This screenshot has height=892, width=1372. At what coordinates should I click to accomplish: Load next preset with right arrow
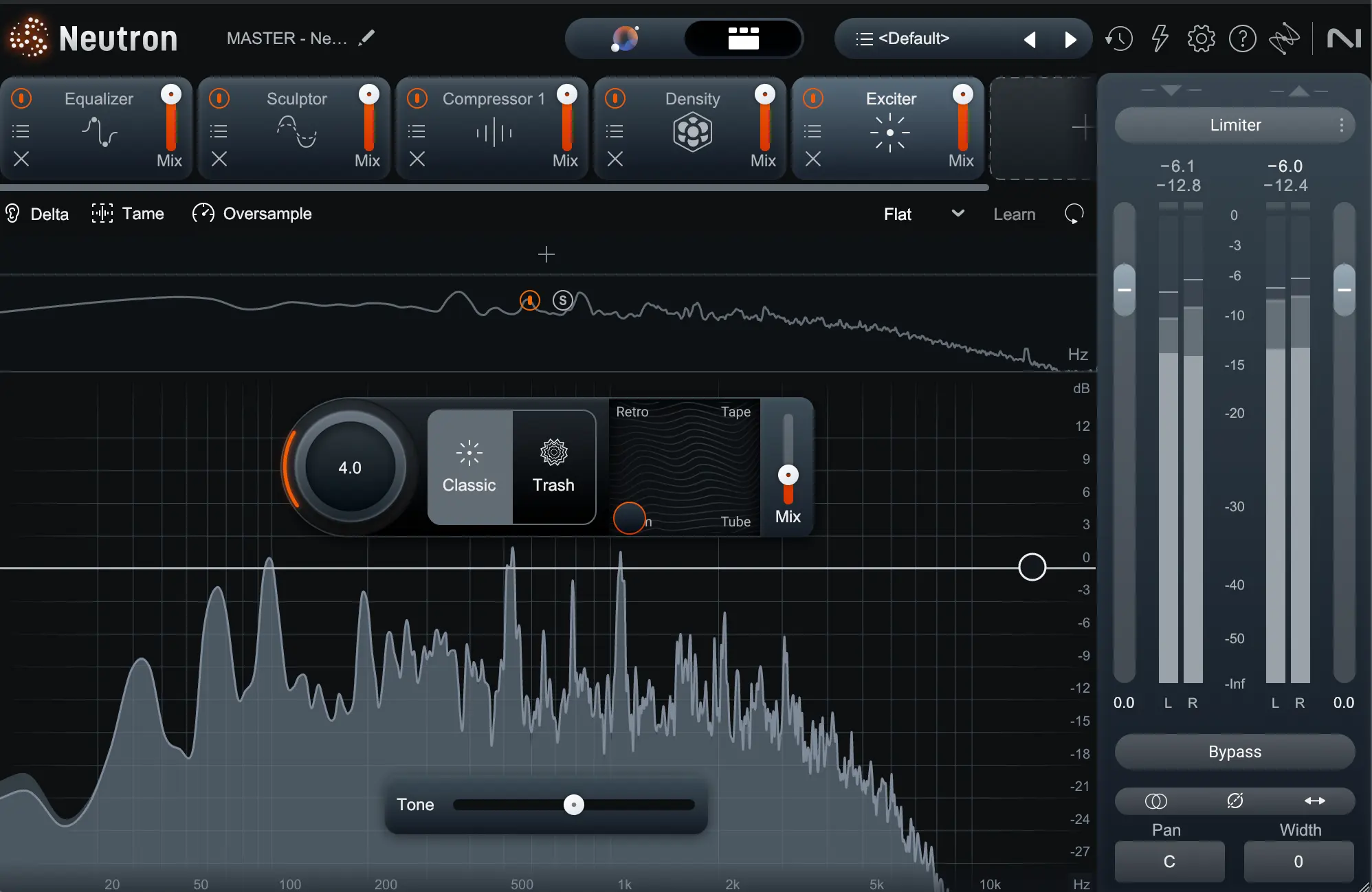[x=1070, y=39]
